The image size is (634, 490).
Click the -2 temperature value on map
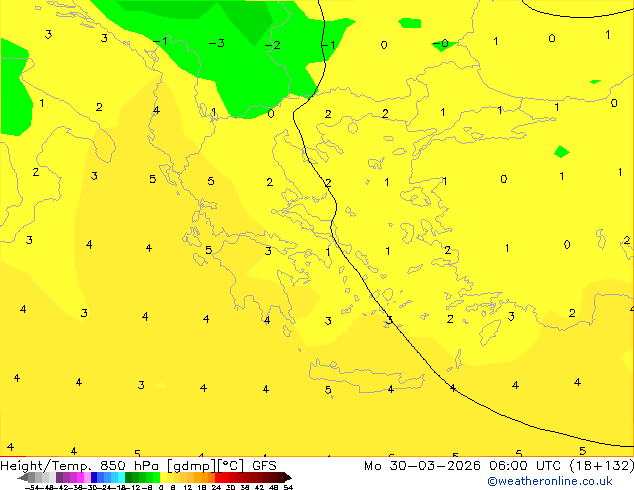(272, 44)
